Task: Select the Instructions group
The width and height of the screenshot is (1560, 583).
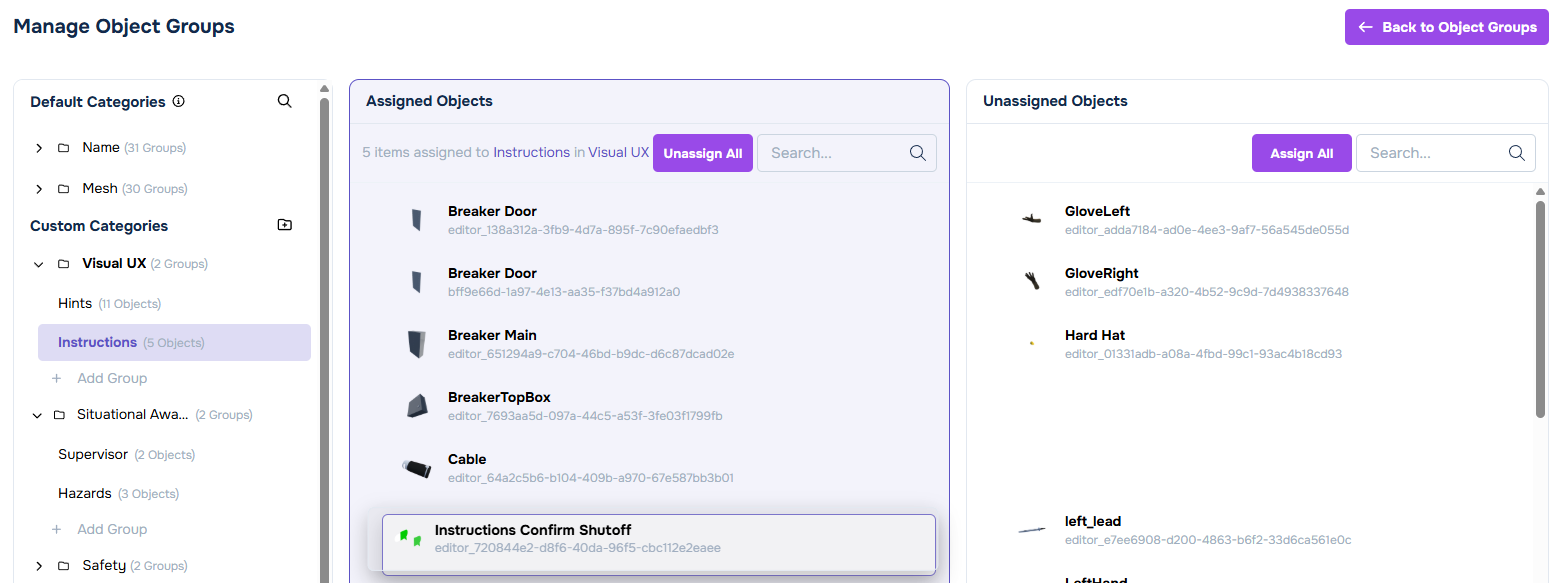Action: tap(174, 342)
